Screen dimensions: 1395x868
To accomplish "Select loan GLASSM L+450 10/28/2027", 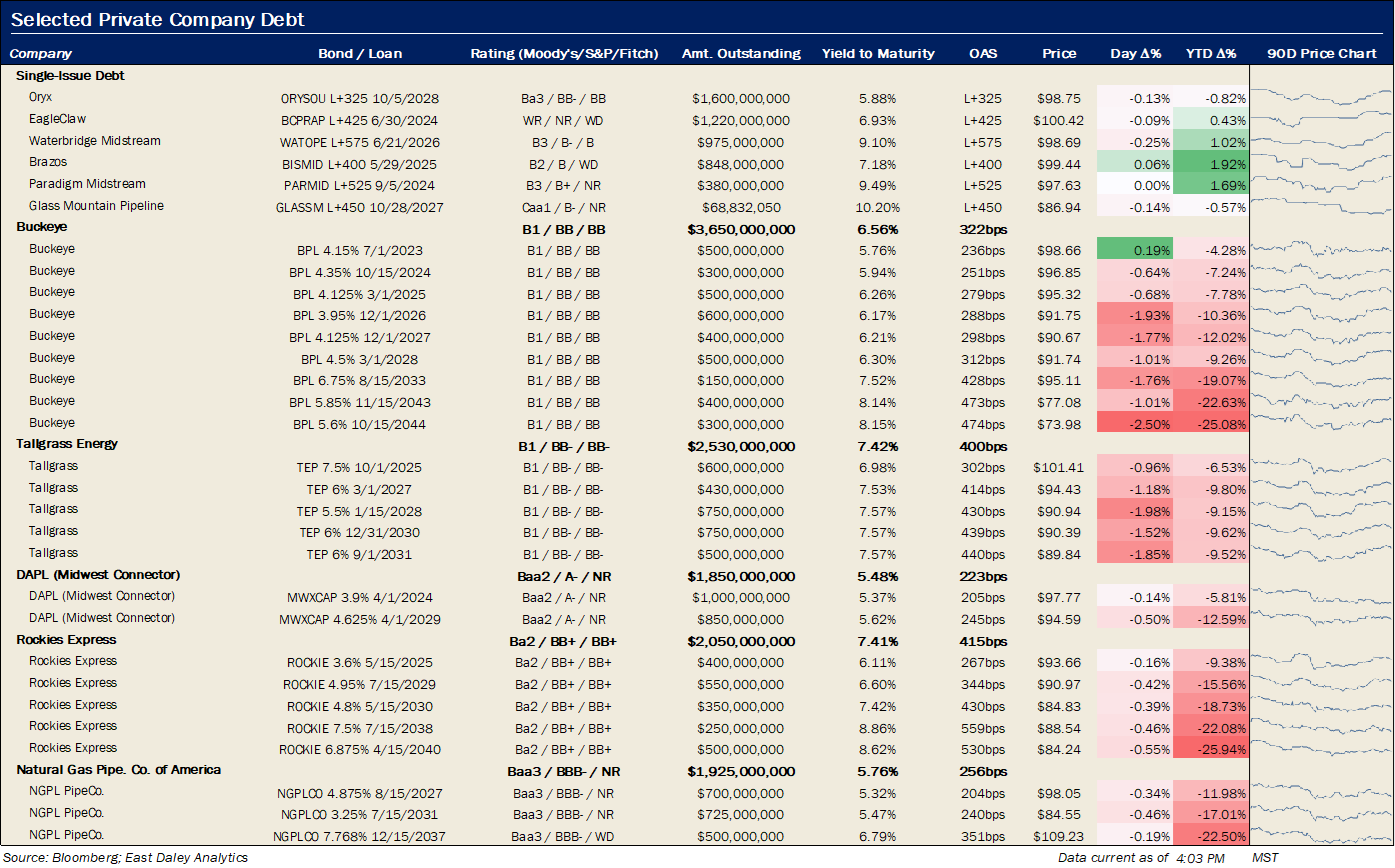I will tap(360, 207).
